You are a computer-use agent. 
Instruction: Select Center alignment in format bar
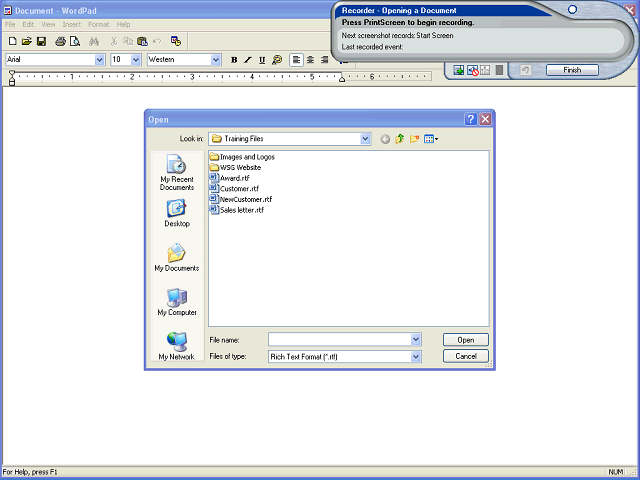[311, 60]
